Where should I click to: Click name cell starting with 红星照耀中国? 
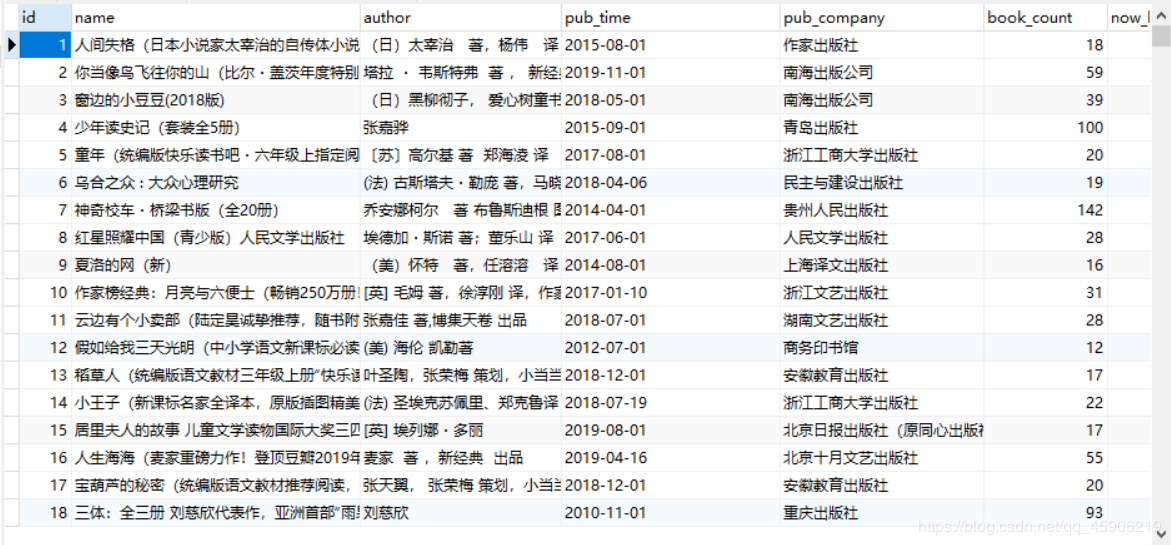[x=216, y=238]
